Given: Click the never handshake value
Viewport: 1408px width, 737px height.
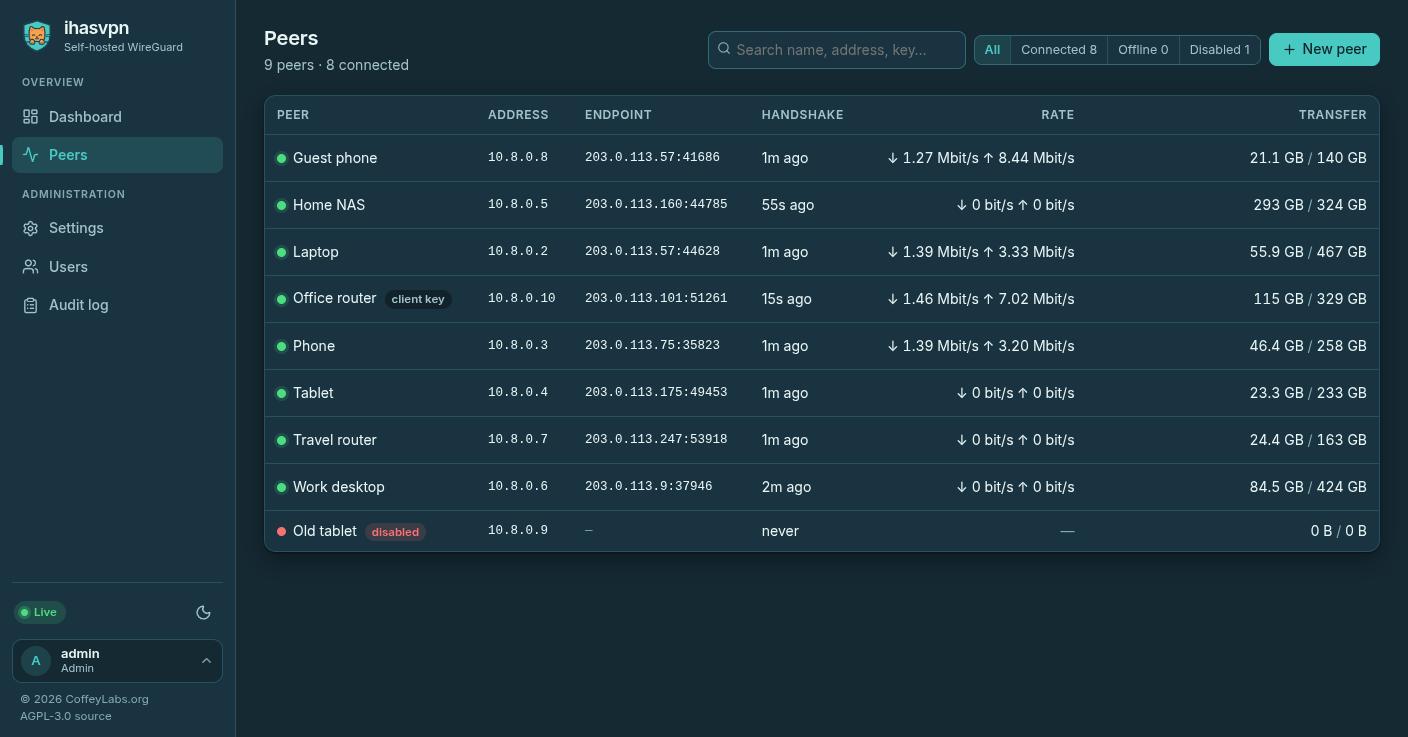Looking at the screenshot, I should 780,531.
